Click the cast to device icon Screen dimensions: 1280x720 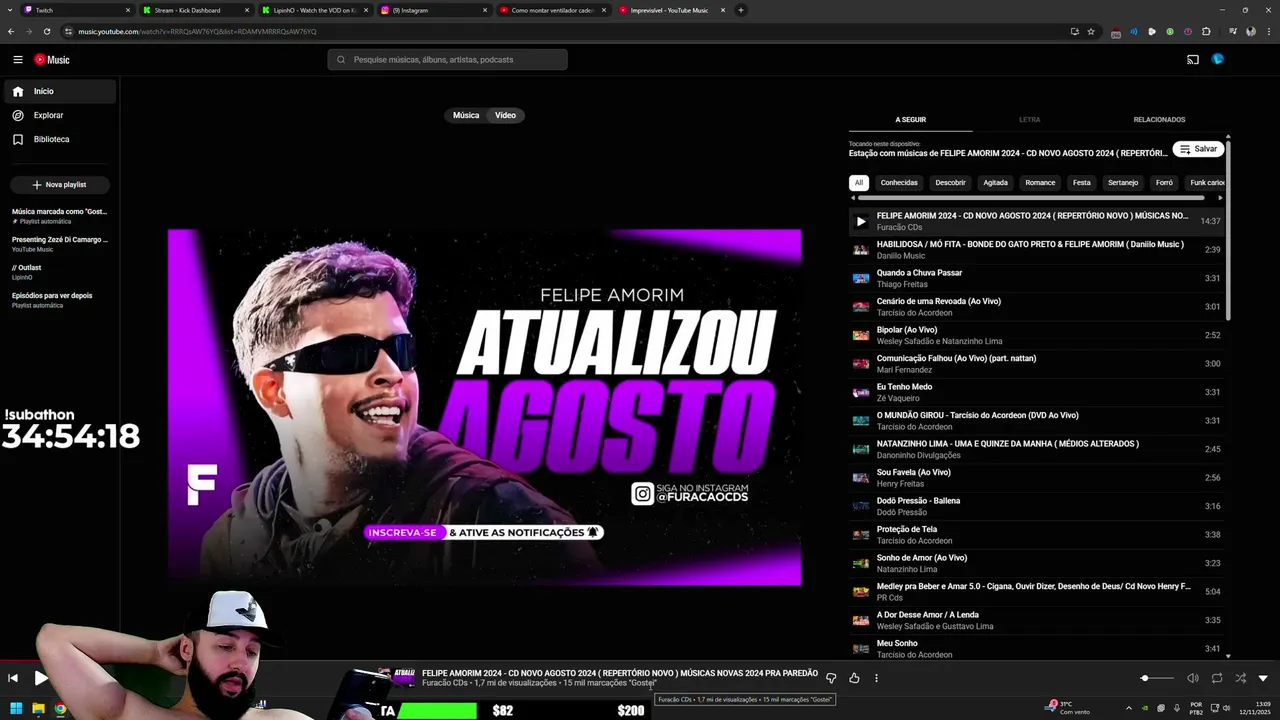pyautogui.click(x=1193, y=60)
